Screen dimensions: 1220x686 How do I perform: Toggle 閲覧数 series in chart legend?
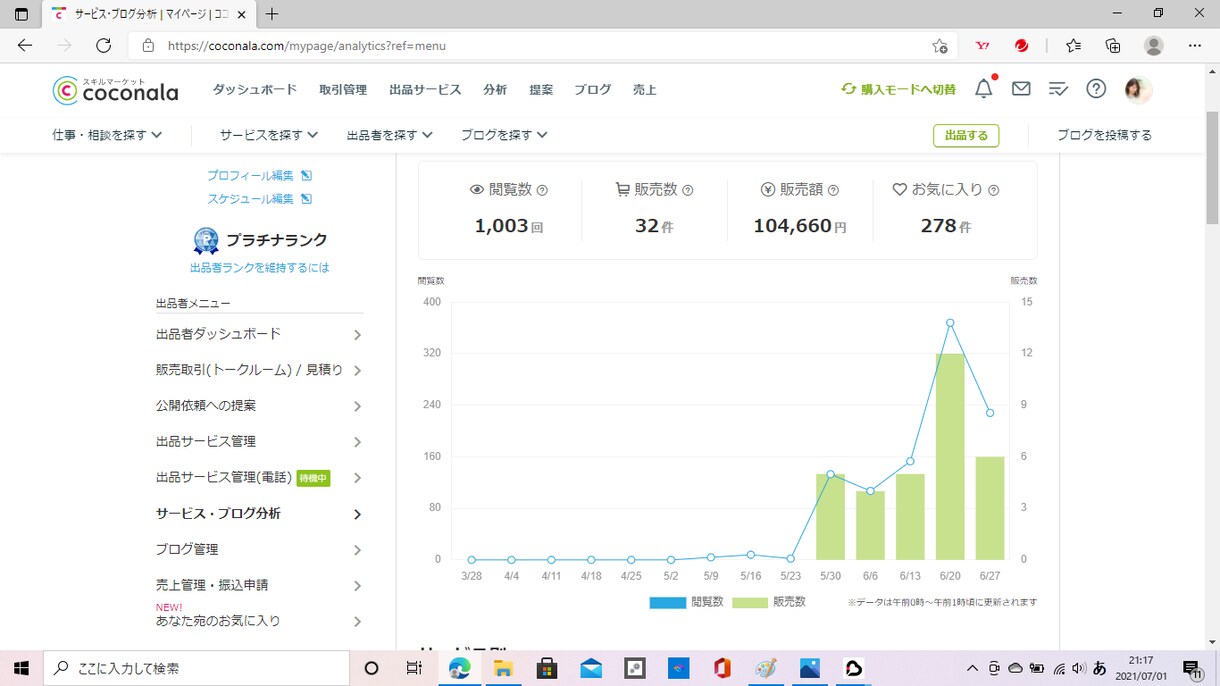(x=686, y=602)
